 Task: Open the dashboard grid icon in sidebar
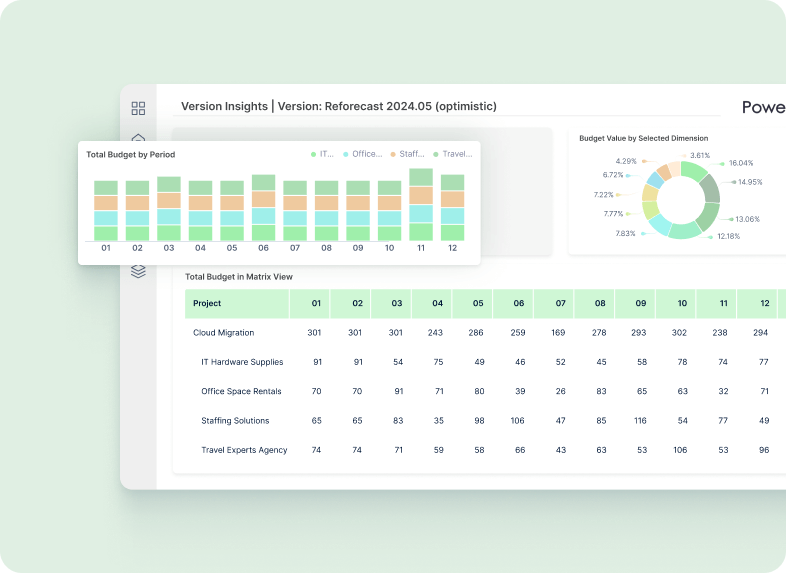point(138,108)
